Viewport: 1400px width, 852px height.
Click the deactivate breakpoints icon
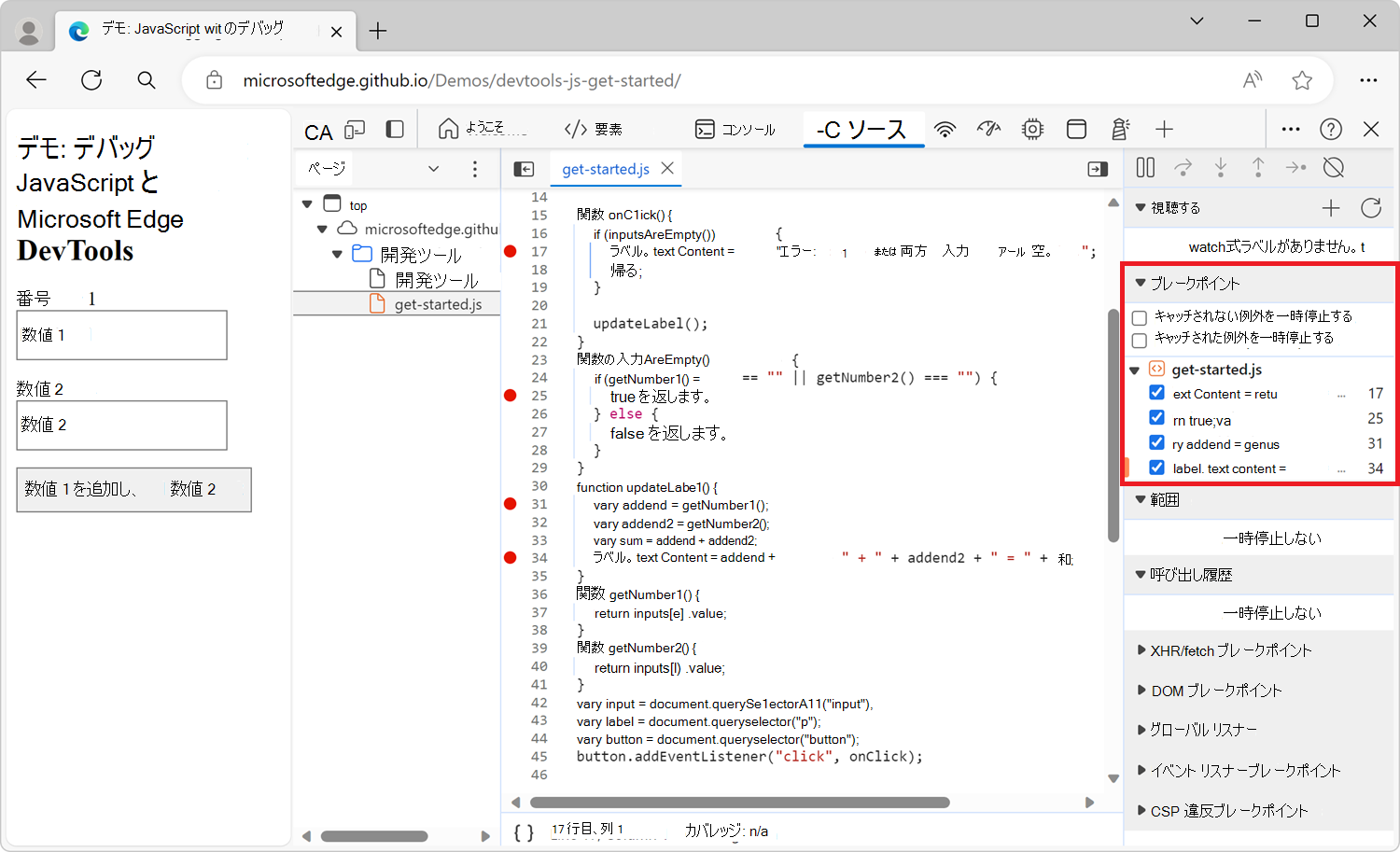click(1334, 168)
